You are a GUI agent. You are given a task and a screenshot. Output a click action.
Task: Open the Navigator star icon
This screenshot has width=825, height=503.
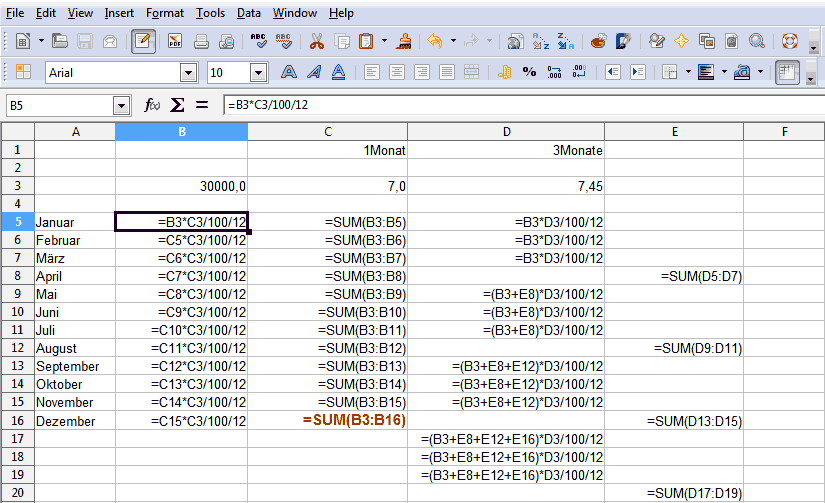coord(681,41)
